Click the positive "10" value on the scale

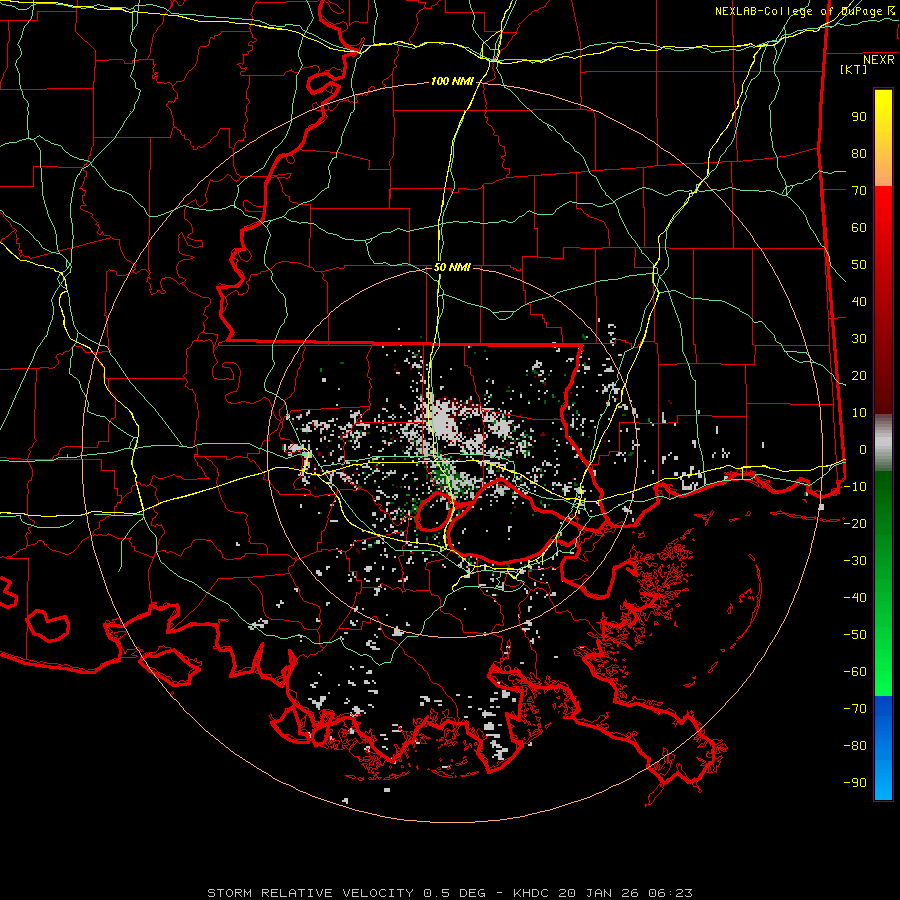859,413
